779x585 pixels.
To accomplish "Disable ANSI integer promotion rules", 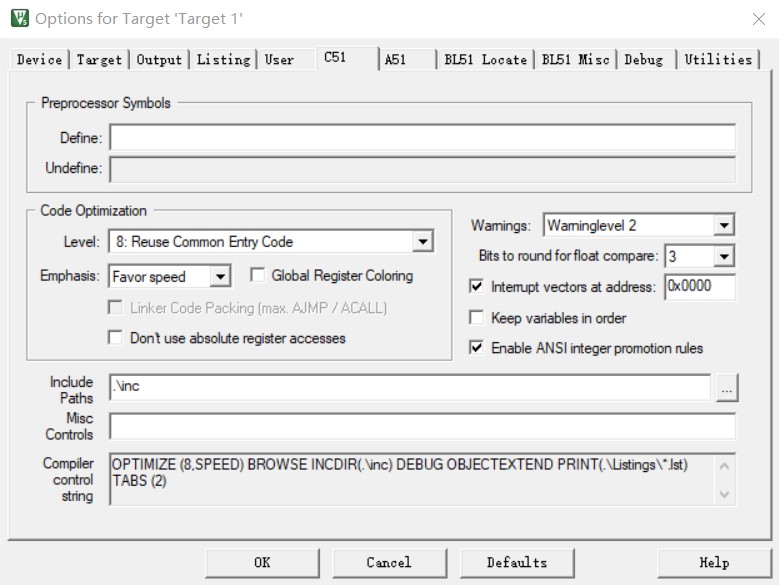I will point(477,348).
